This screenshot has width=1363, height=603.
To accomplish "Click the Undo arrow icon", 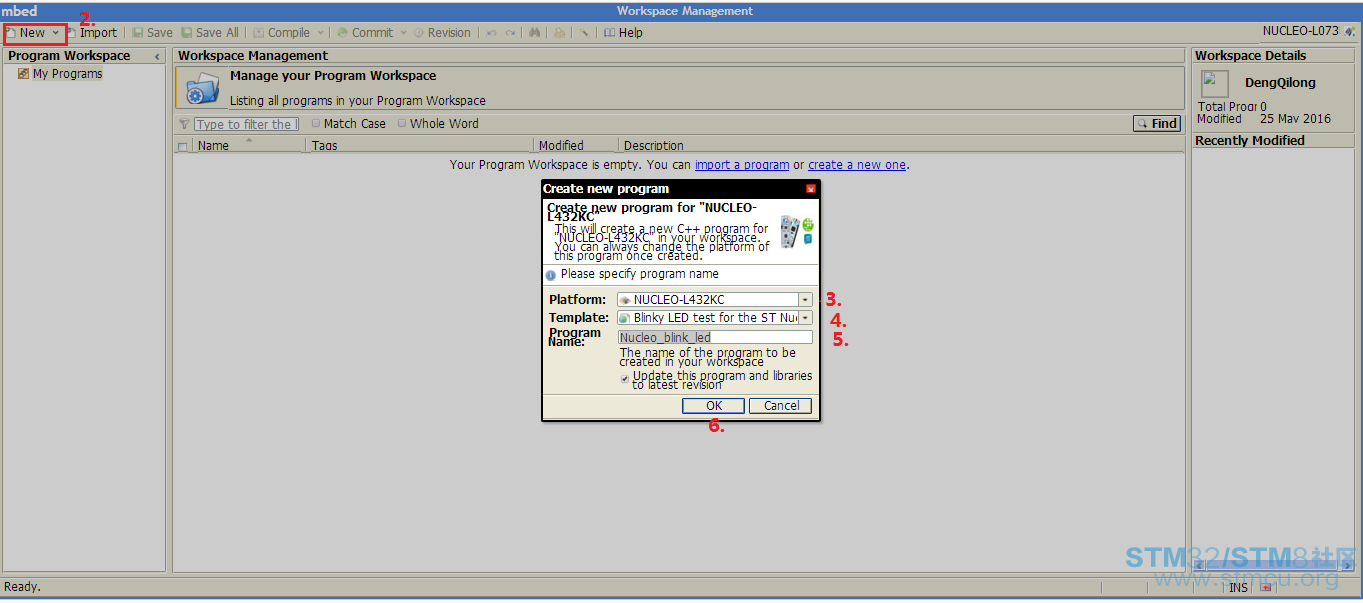I will tap(491, 33).
